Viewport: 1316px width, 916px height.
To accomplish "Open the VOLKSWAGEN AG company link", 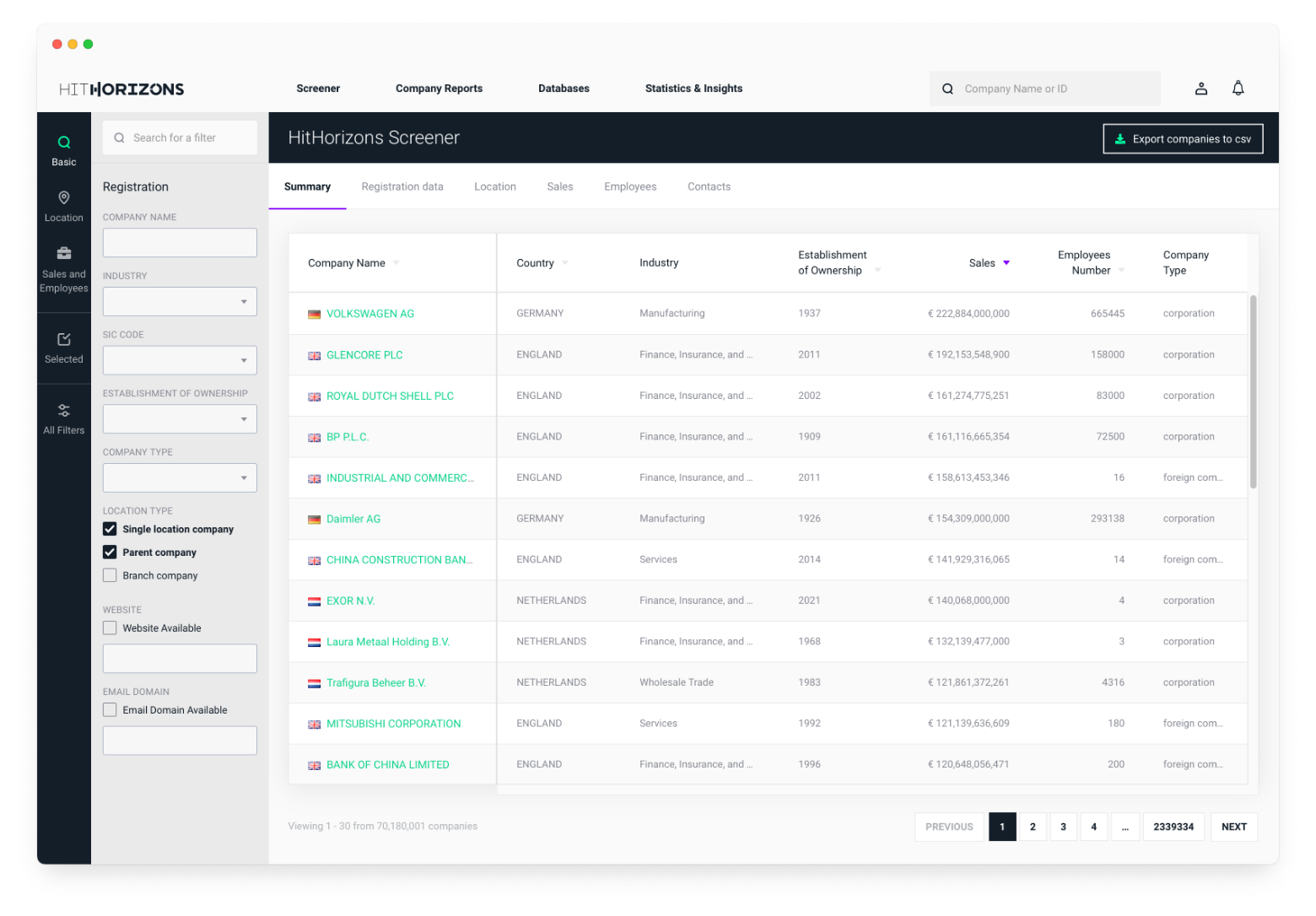I will [370, 314].
